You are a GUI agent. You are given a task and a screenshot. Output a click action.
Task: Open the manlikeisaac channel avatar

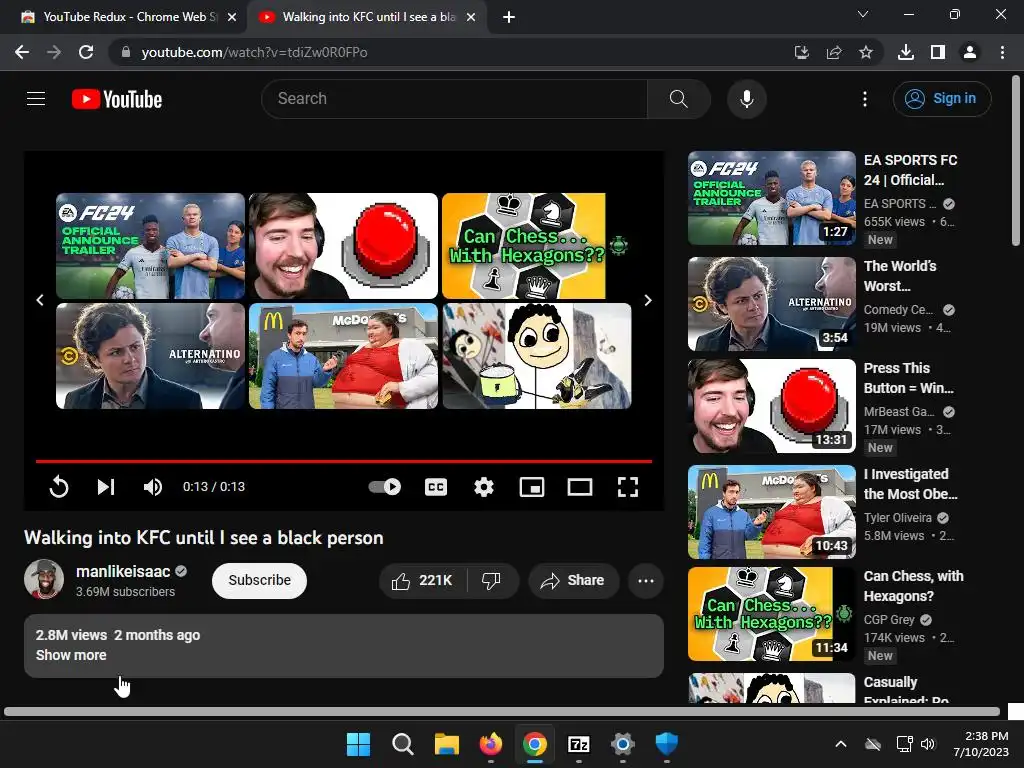coord(44,579)
